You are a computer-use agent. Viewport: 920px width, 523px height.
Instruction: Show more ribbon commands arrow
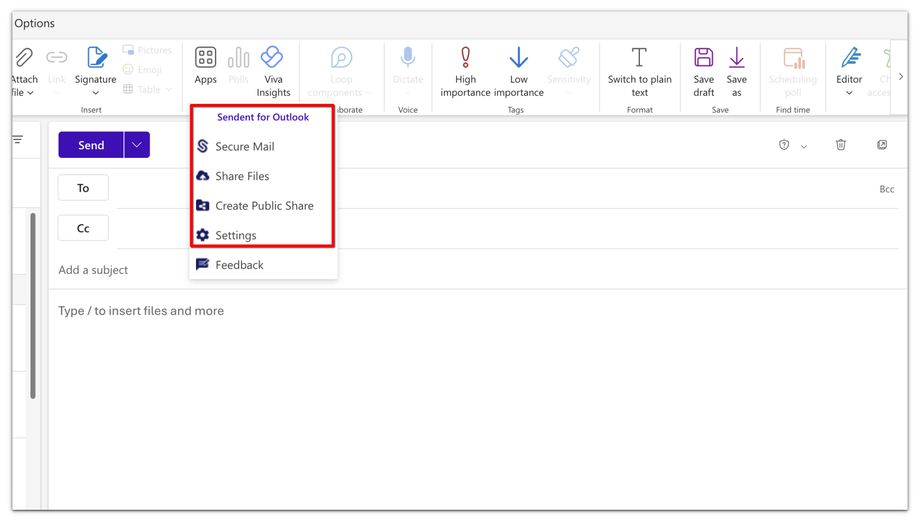(901, 77)
